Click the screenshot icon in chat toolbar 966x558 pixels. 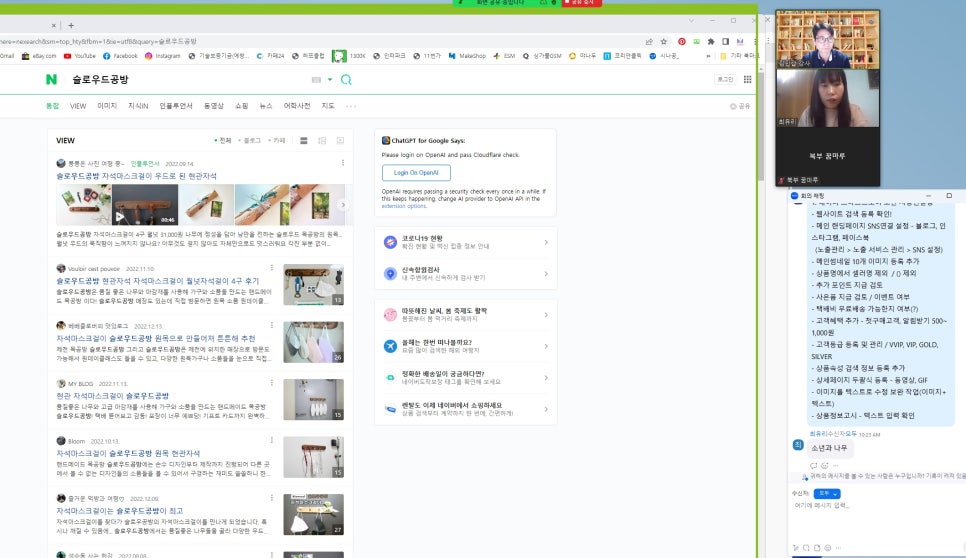coord(806,548)
